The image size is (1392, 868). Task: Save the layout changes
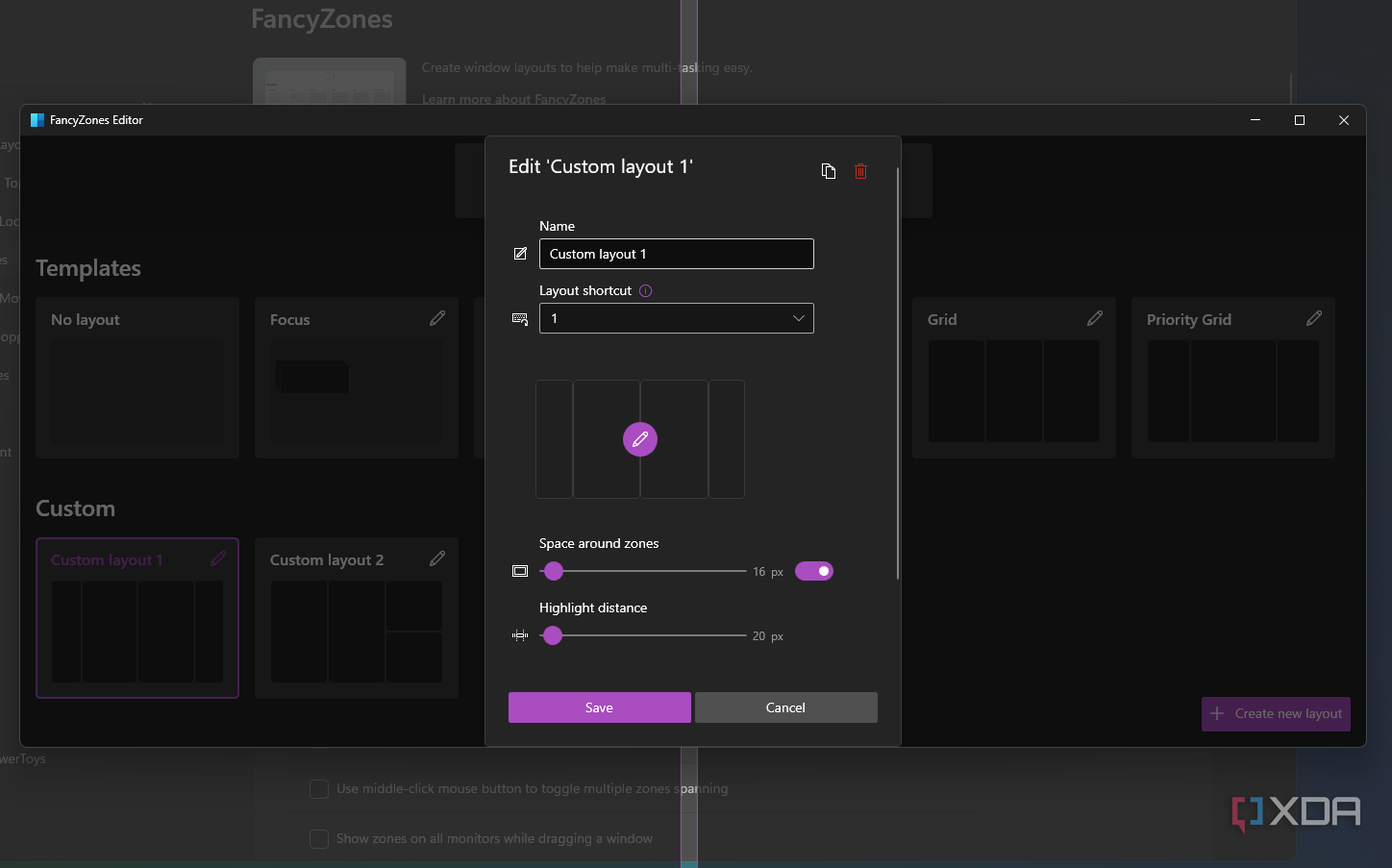point(600,707)
